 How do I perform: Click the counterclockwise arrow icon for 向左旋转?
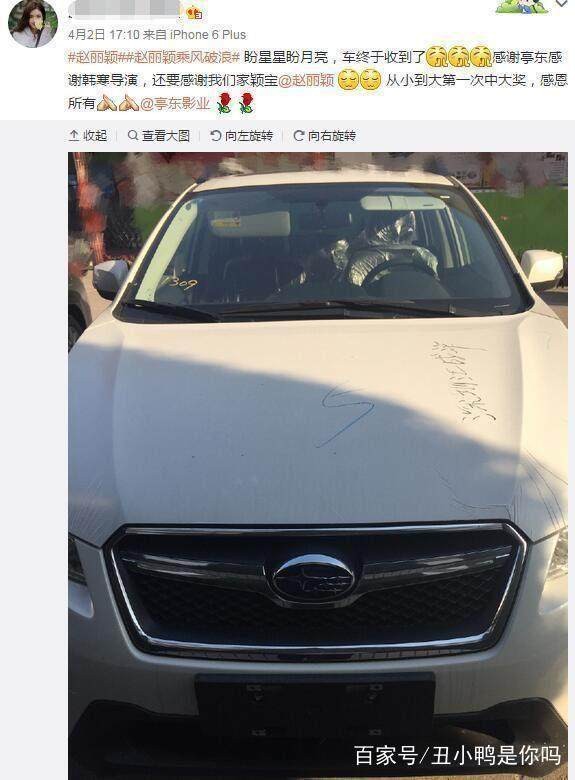[216, 135]
